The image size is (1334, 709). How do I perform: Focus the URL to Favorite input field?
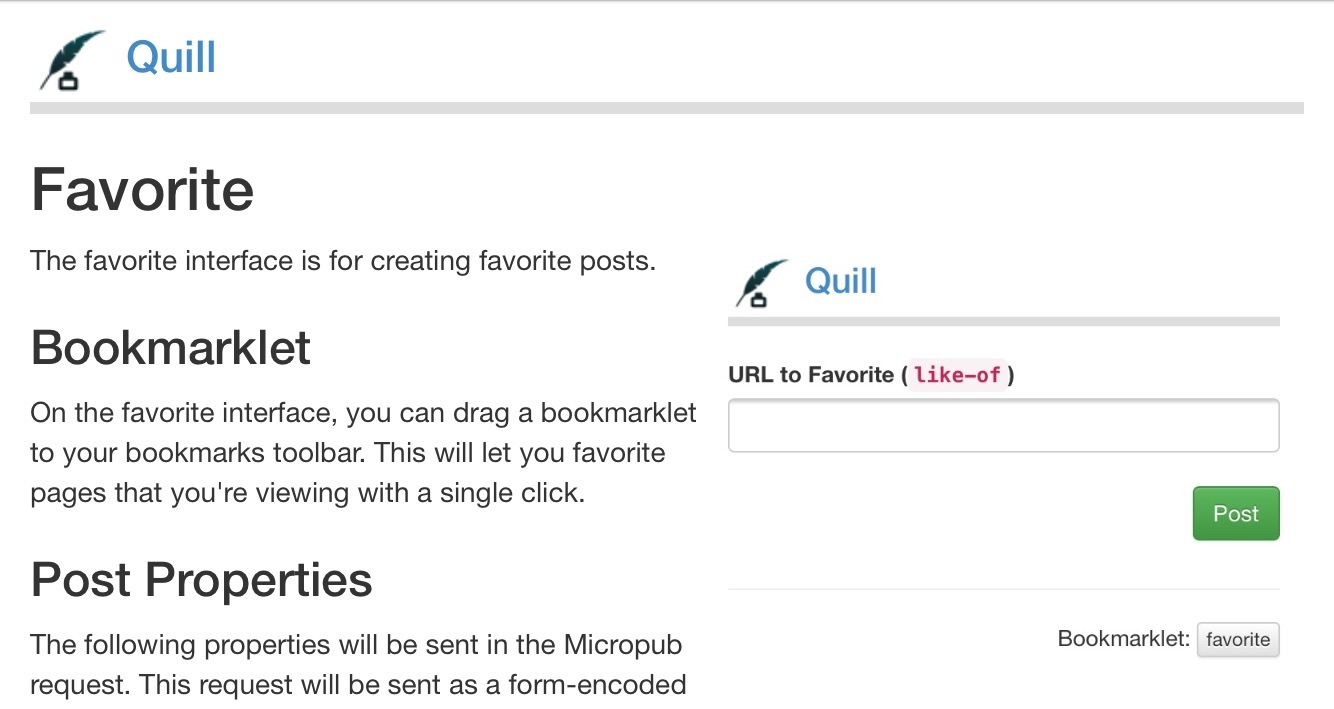click(1004, 425)
